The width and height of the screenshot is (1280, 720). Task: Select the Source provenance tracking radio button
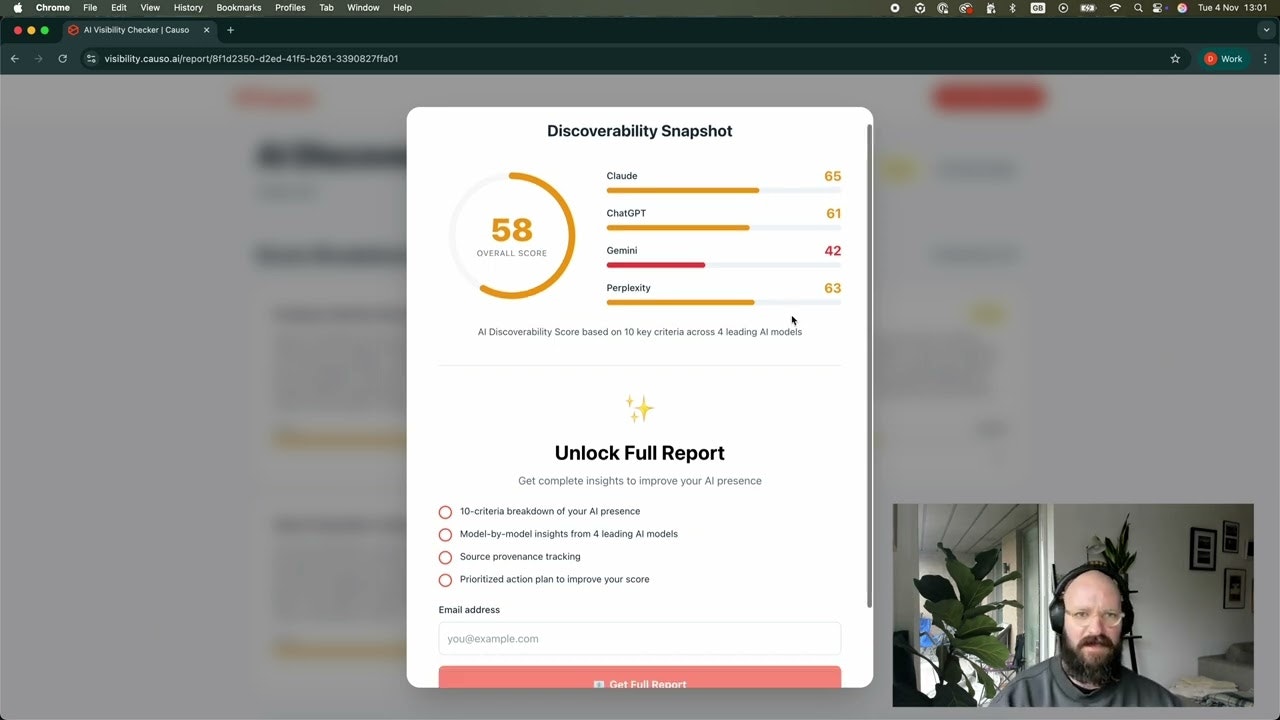(445, 557)
